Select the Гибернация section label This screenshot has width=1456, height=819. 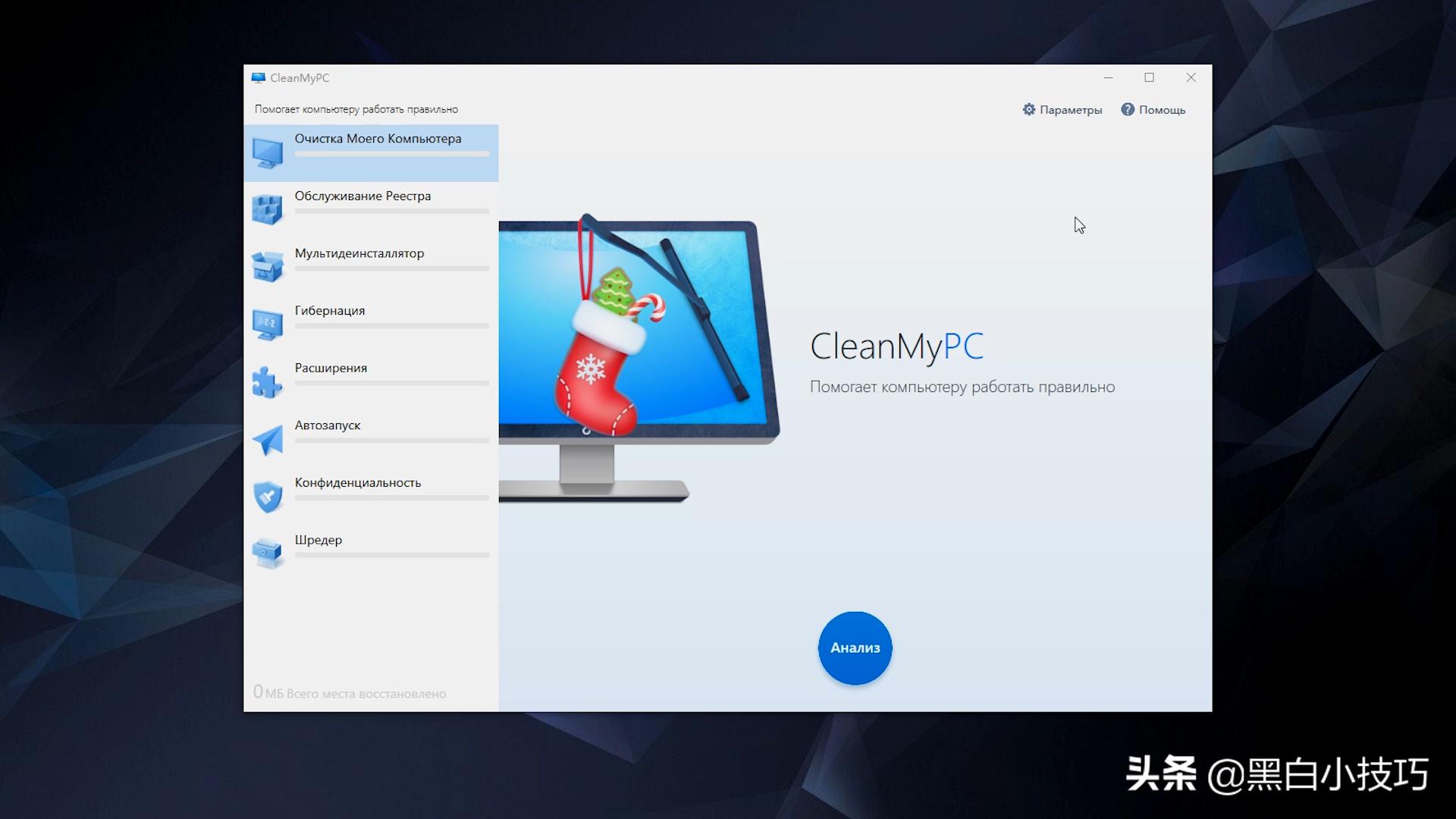point(330,311)
